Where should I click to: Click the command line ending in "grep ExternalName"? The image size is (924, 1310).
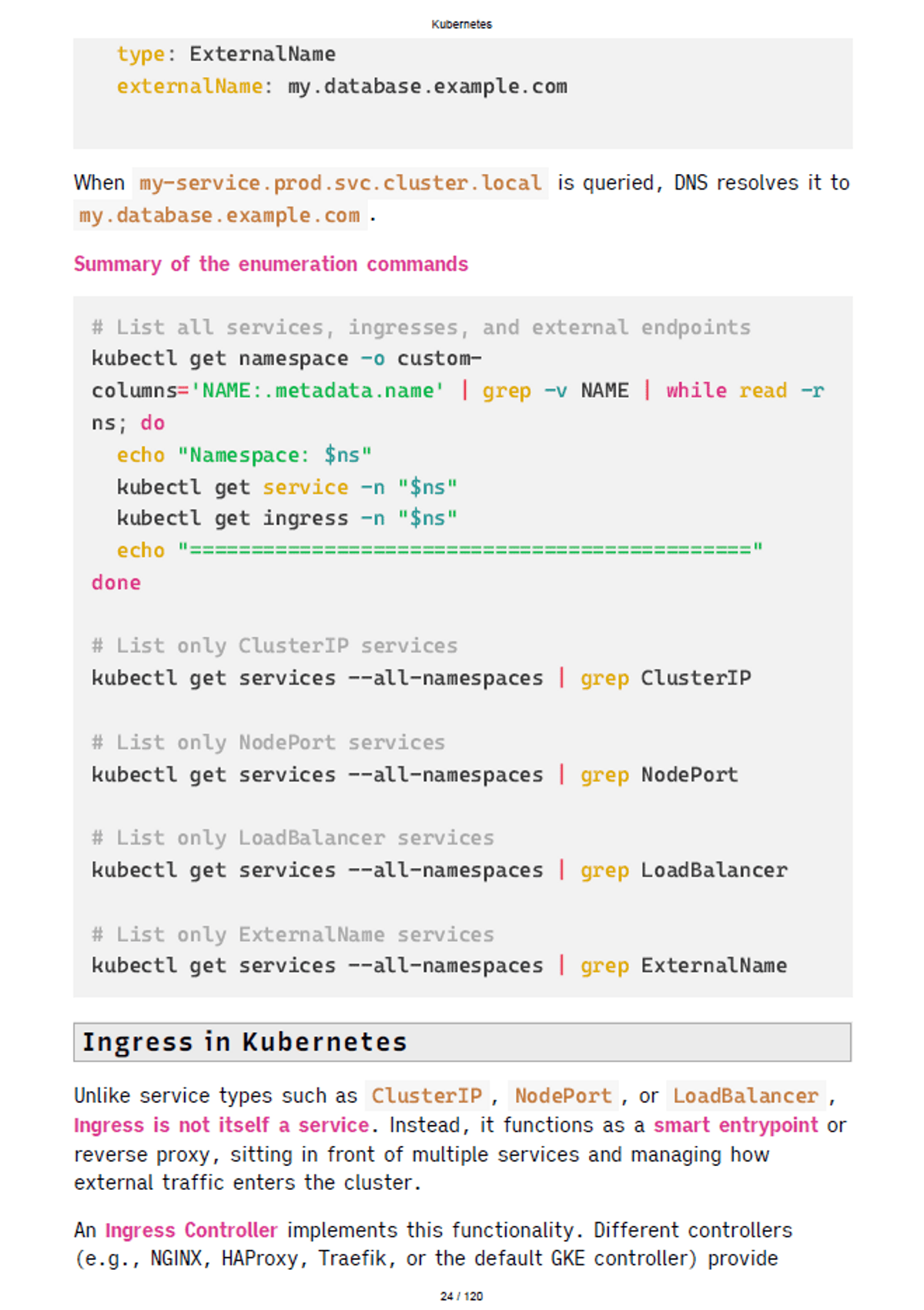coord(439,966)
